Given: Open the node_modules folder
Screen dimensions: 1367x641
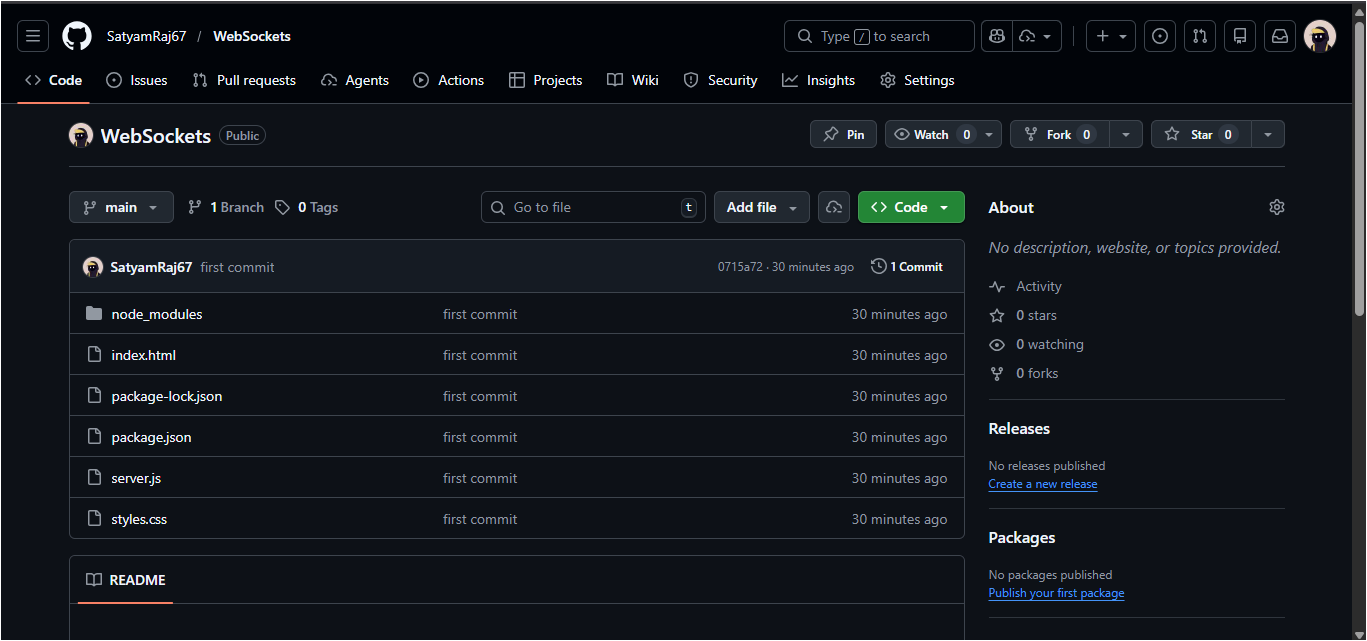Looking at the screenshot, I should (x=157, y=314).
